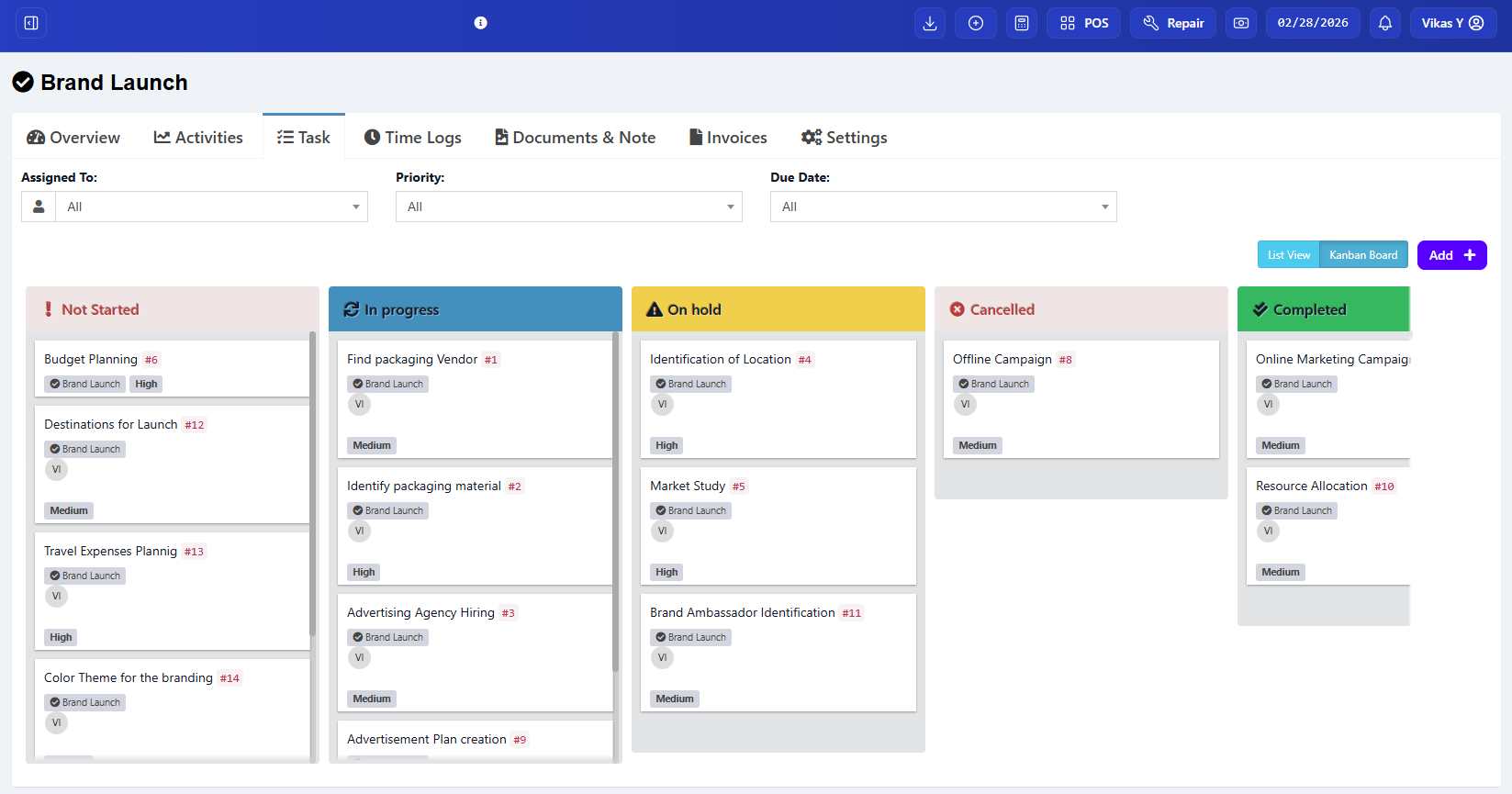Screen dimensions: 1512x794
Task: Open the calculator icon
Action: click(x=1022, y=23)
